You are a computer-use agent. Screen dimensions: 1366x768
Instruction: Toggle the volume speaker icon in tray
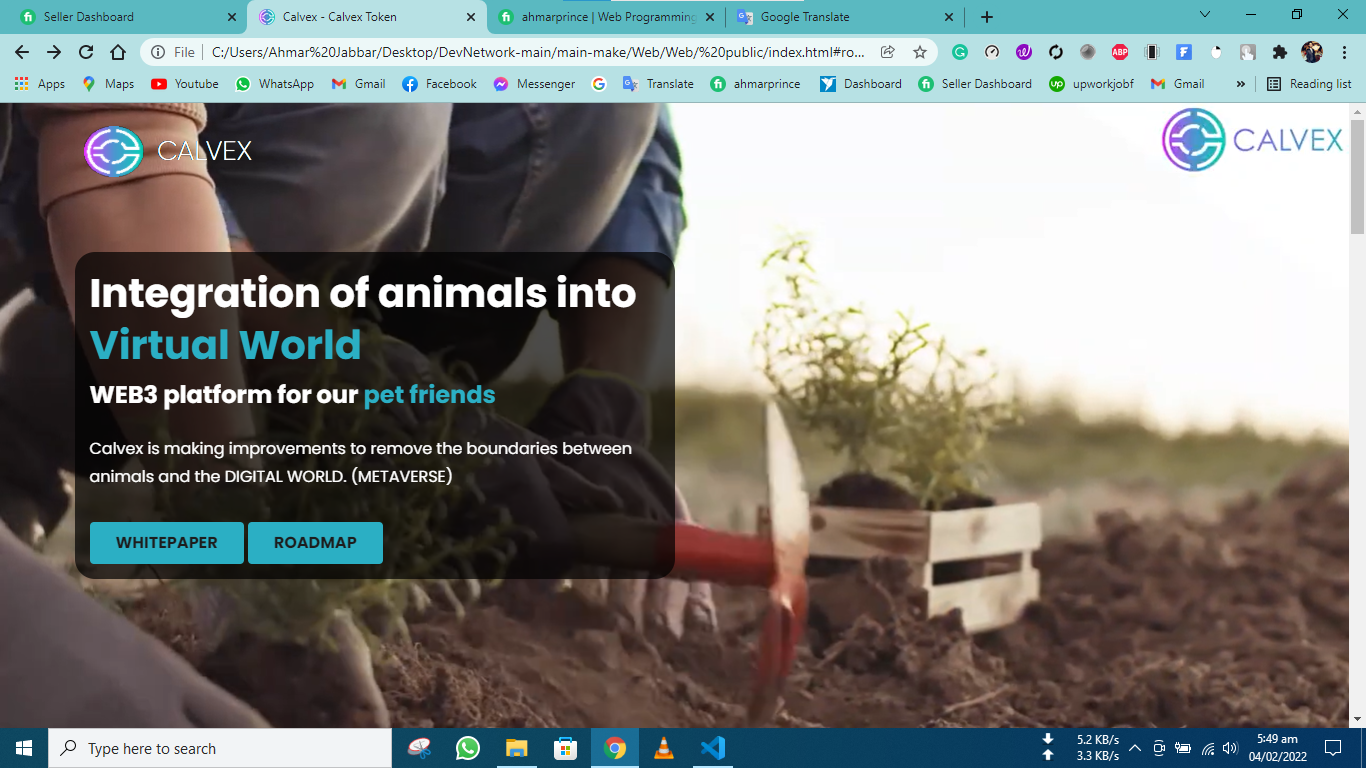coord(1230,748)
